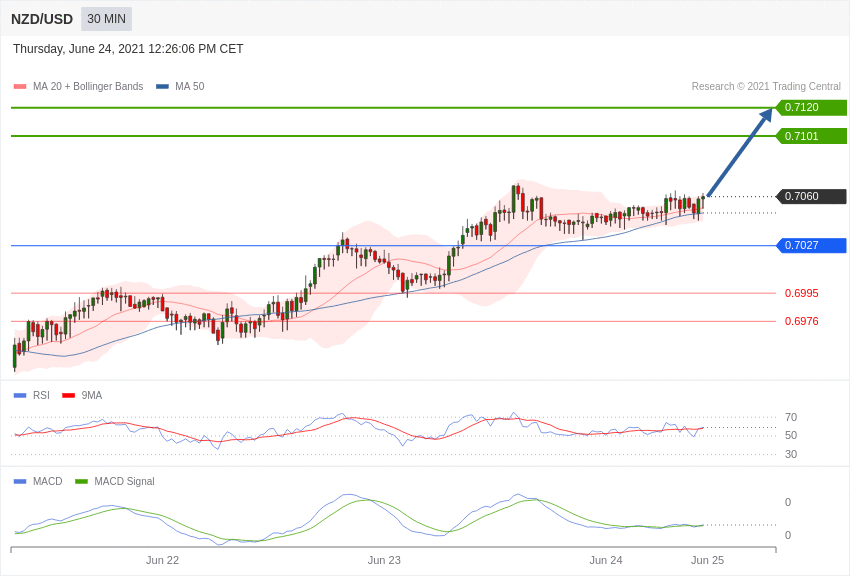Click the RSI 50 level label
850x576 pixels.
[x=791, y=435]
